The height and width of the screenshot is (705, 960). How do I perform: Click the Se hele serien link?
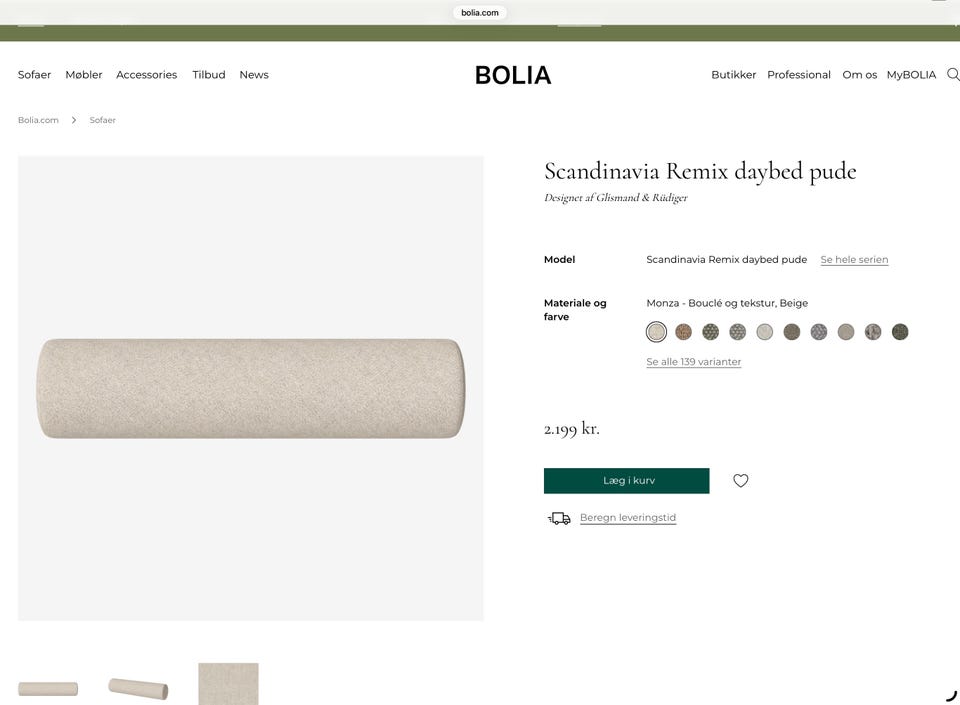(854, 260)
